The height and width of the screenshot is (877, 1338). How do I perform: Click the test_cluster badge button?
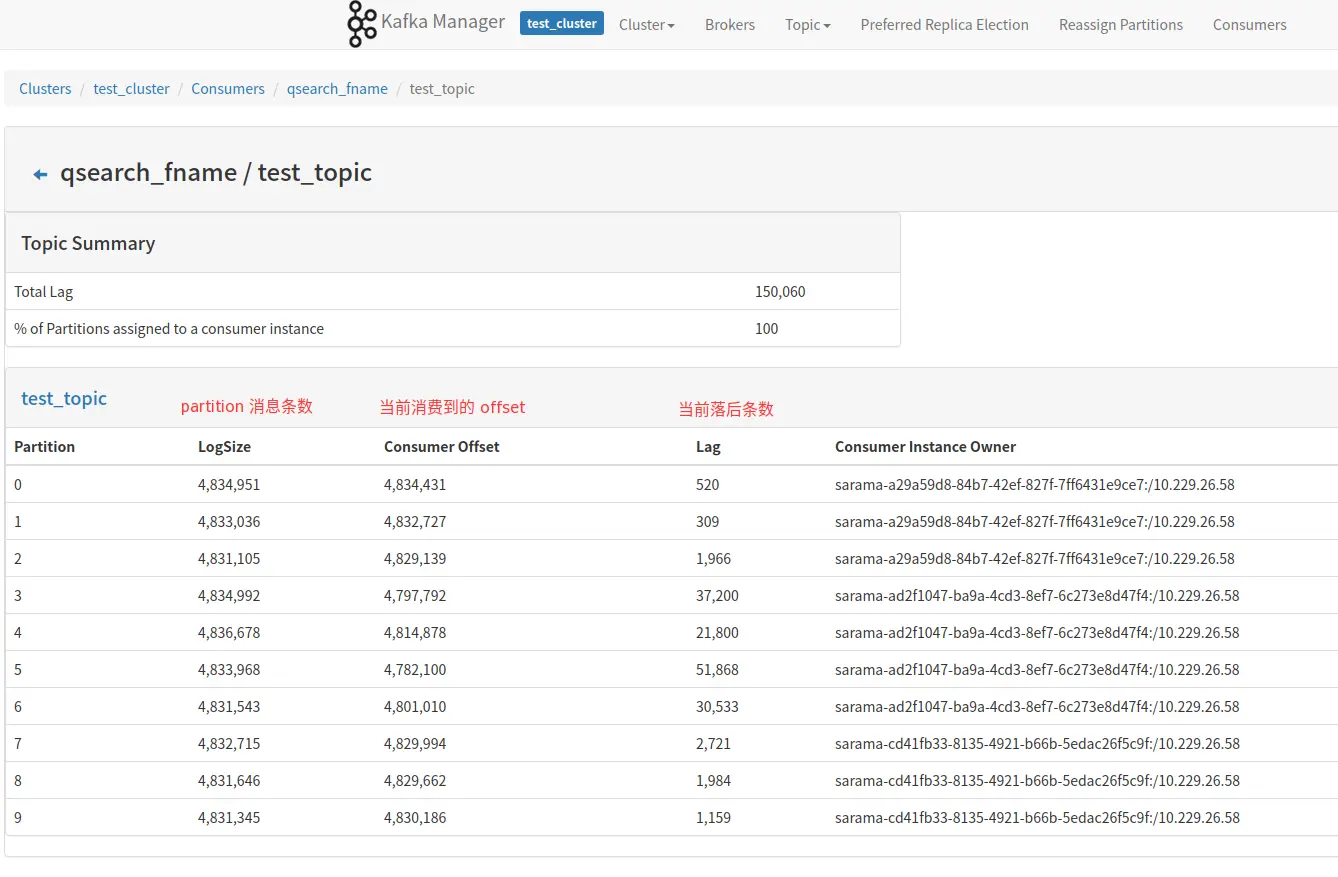tap(561, 23)
